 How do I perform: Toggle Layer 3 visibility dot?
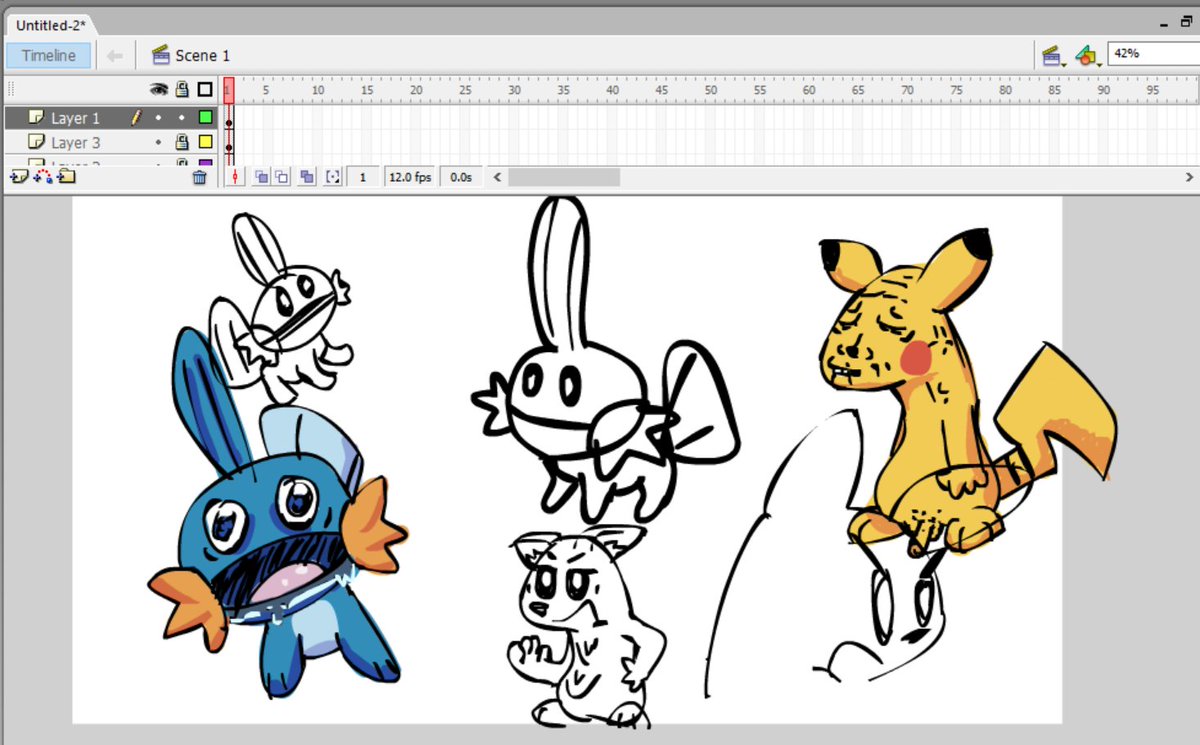pyautogui.click(x=158, y=143)
